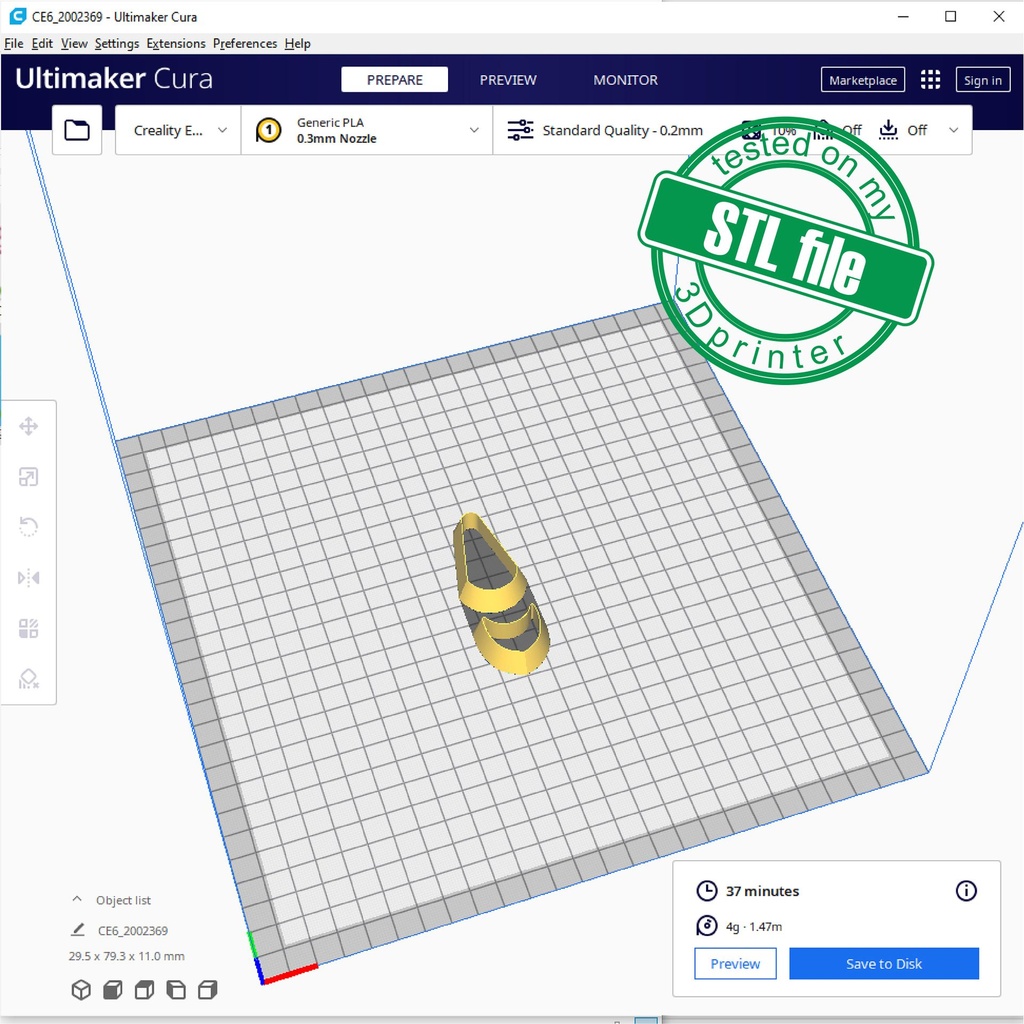Image resolution: width=1024 pixels, height=1024 pixels.
Task: Open the Generic PLA material dropdown
Action: click(367, 130)
